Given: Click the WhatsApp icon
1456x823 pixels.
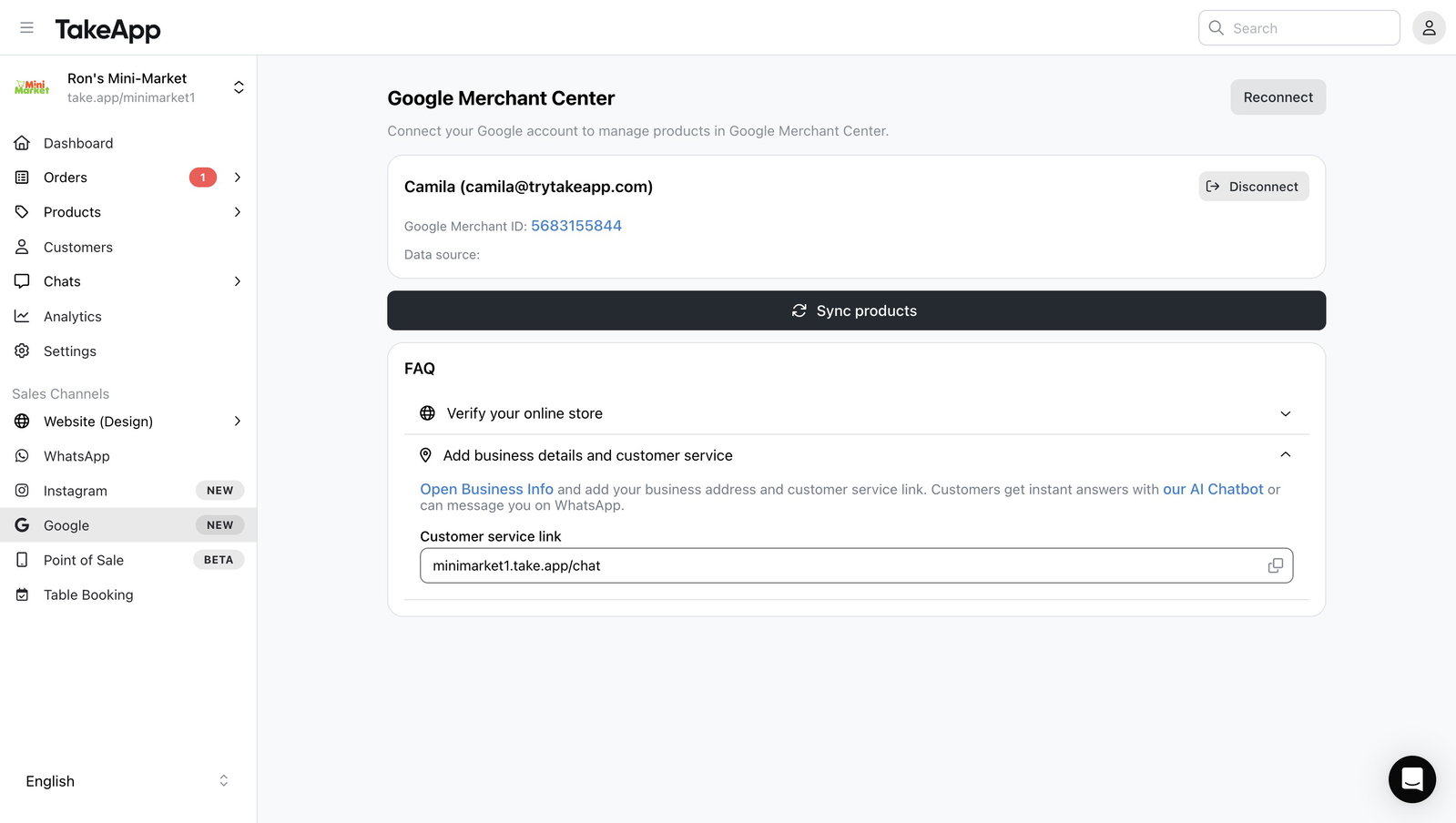Looking at the screenshot, I should (22, 455).
